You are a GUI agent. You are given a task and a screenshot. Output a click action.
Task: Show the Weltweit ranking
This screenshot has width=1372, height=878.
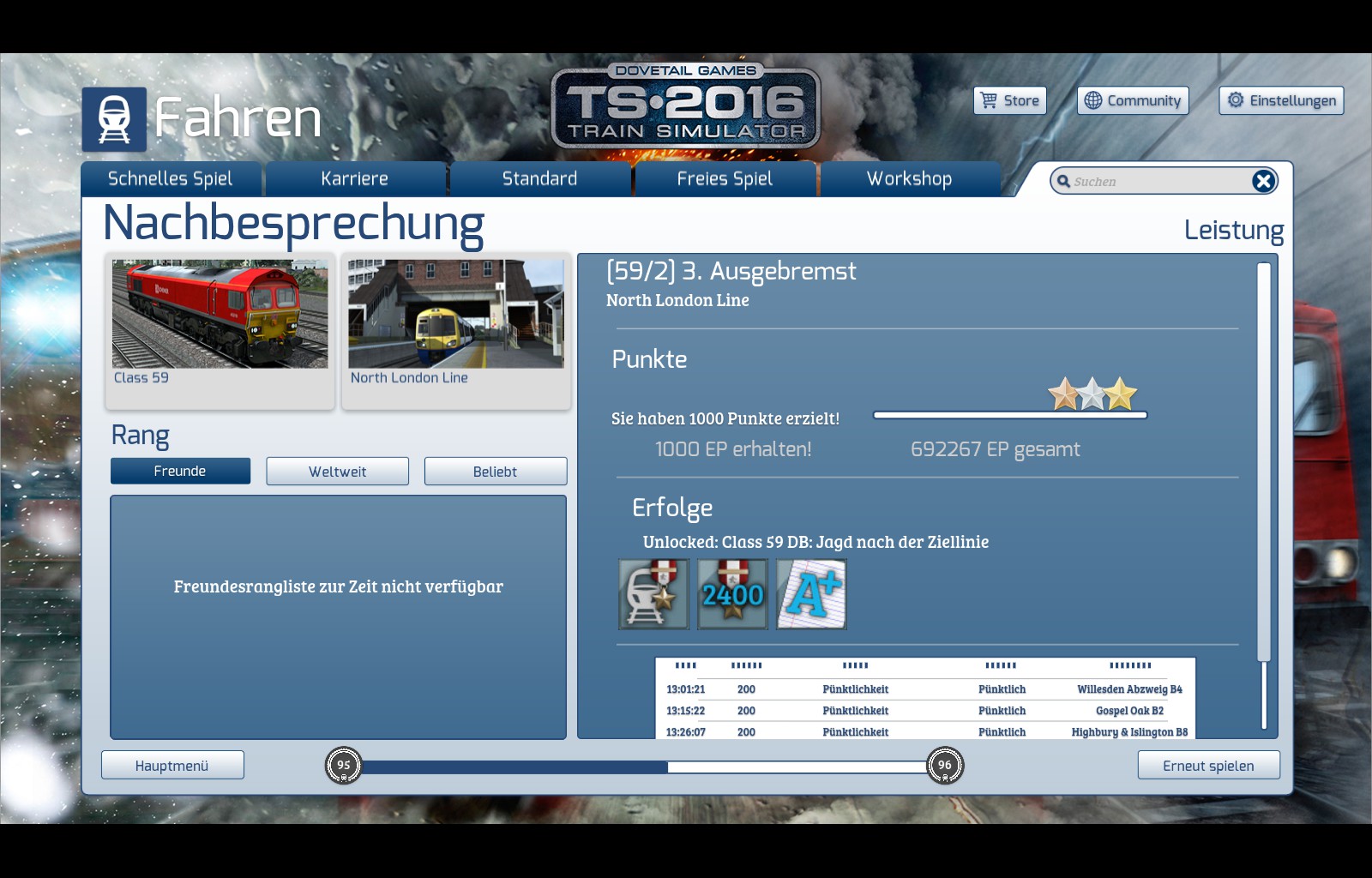tap(338, 471)
